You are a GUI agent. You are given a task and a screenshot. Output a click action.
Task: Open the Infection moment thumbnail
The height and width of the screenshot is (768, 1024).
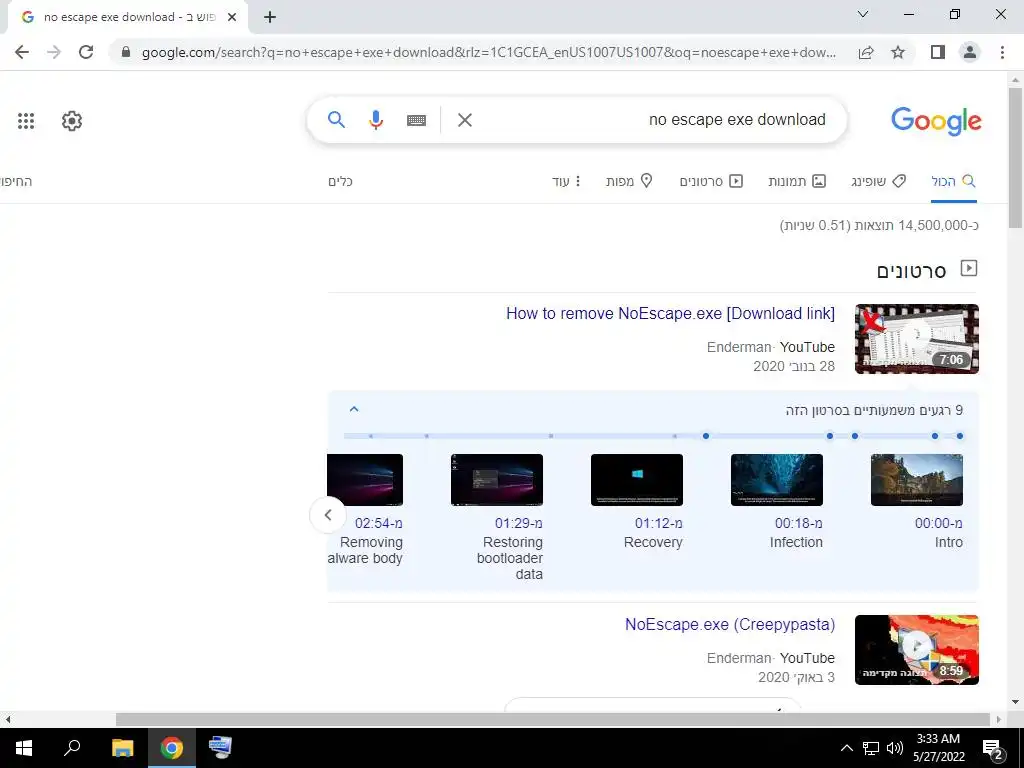pos(776,480)
